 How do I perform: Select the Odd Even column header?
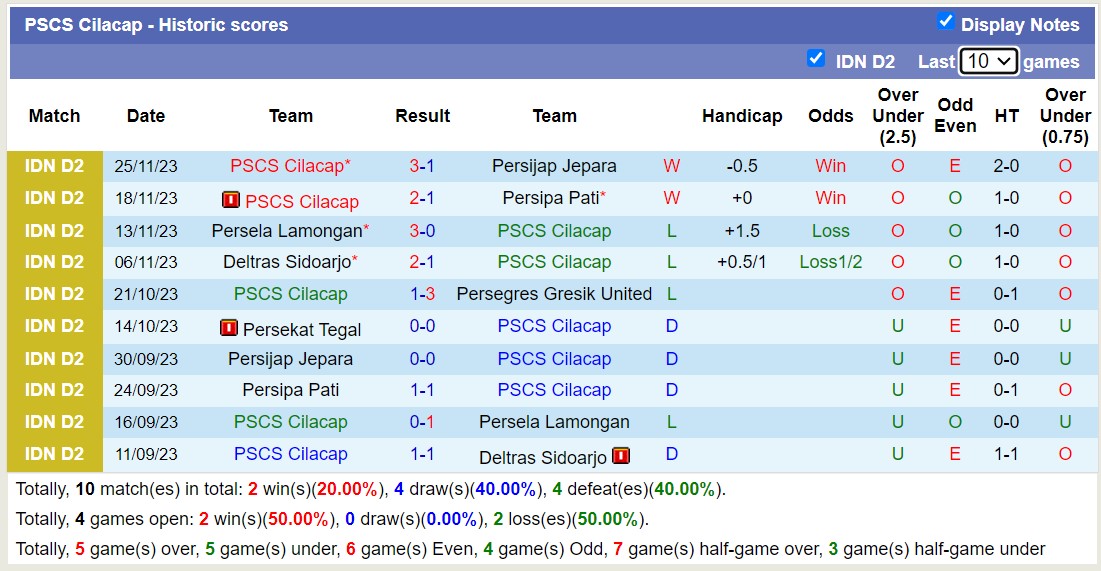(x=955, y=116)
